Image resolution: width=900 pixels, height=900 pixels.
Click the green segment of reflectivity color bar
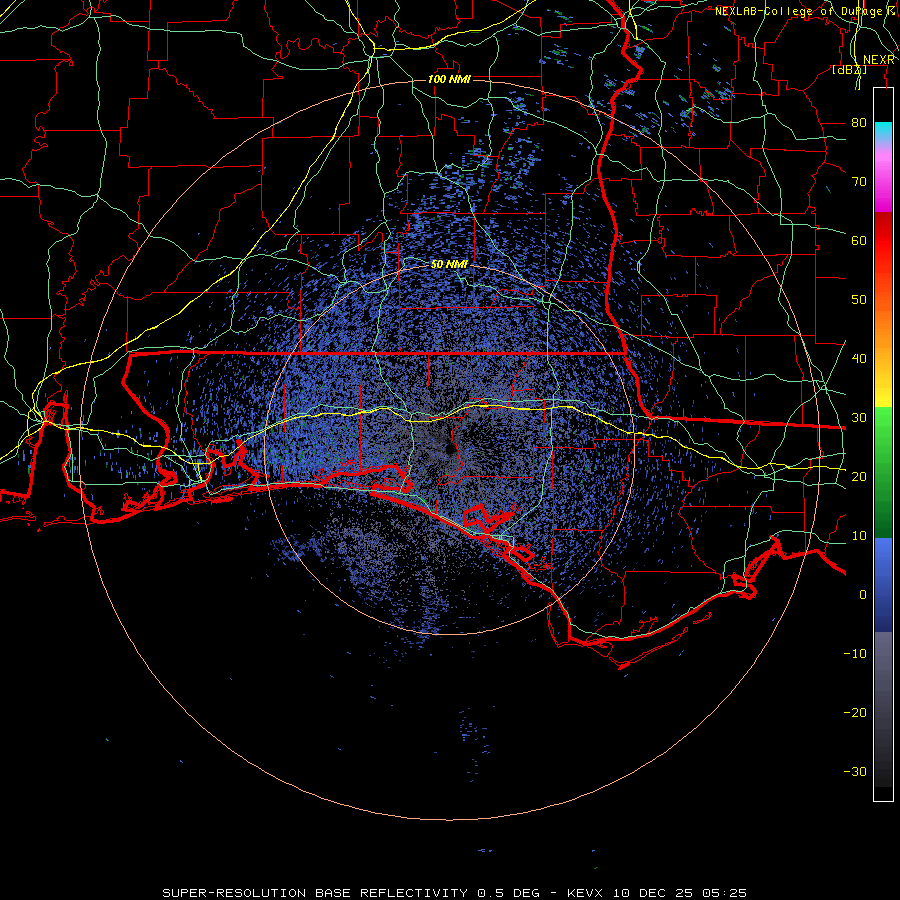883,472
